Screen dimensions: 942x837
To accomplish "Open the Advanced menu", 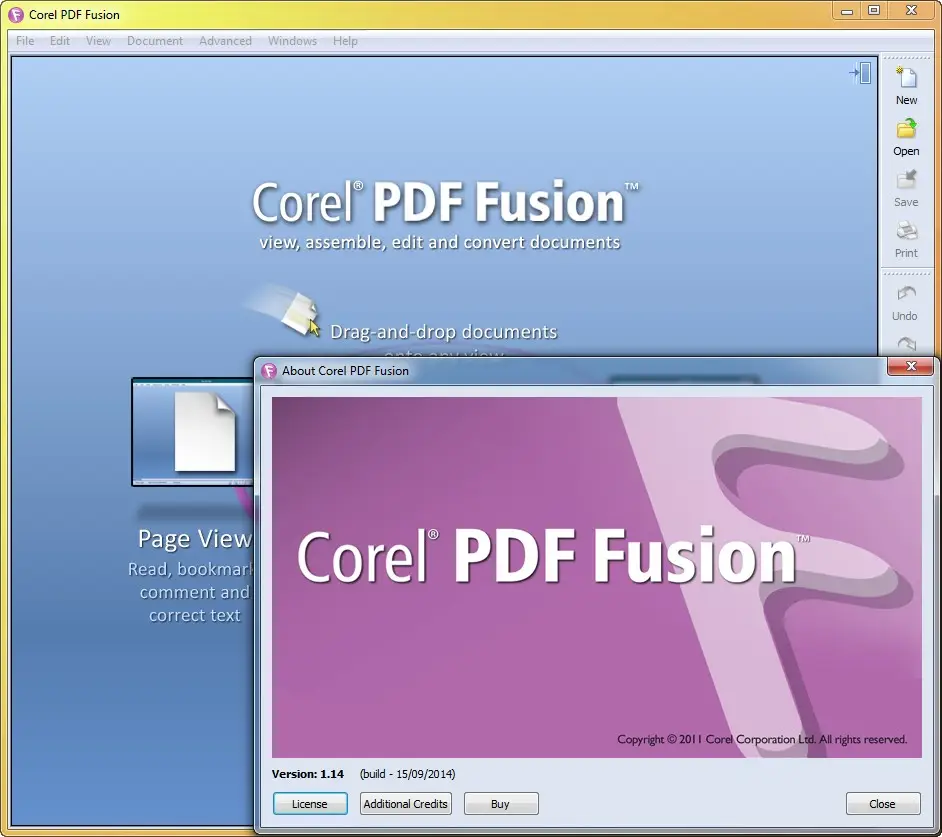I will [225, 41].
